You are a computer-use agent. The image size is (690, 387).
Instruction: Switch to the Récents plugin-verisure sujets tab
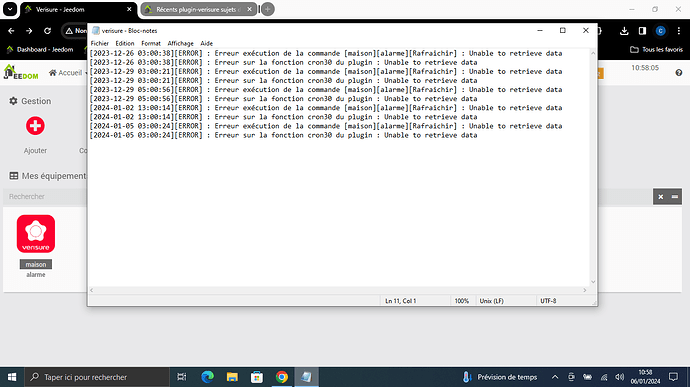(x=198, y=9)
